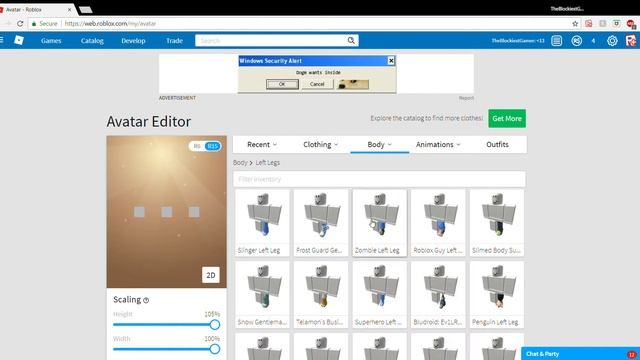Screen dimensions: 640x360
Task: Click the Filter inventory field
Action: 379,179
